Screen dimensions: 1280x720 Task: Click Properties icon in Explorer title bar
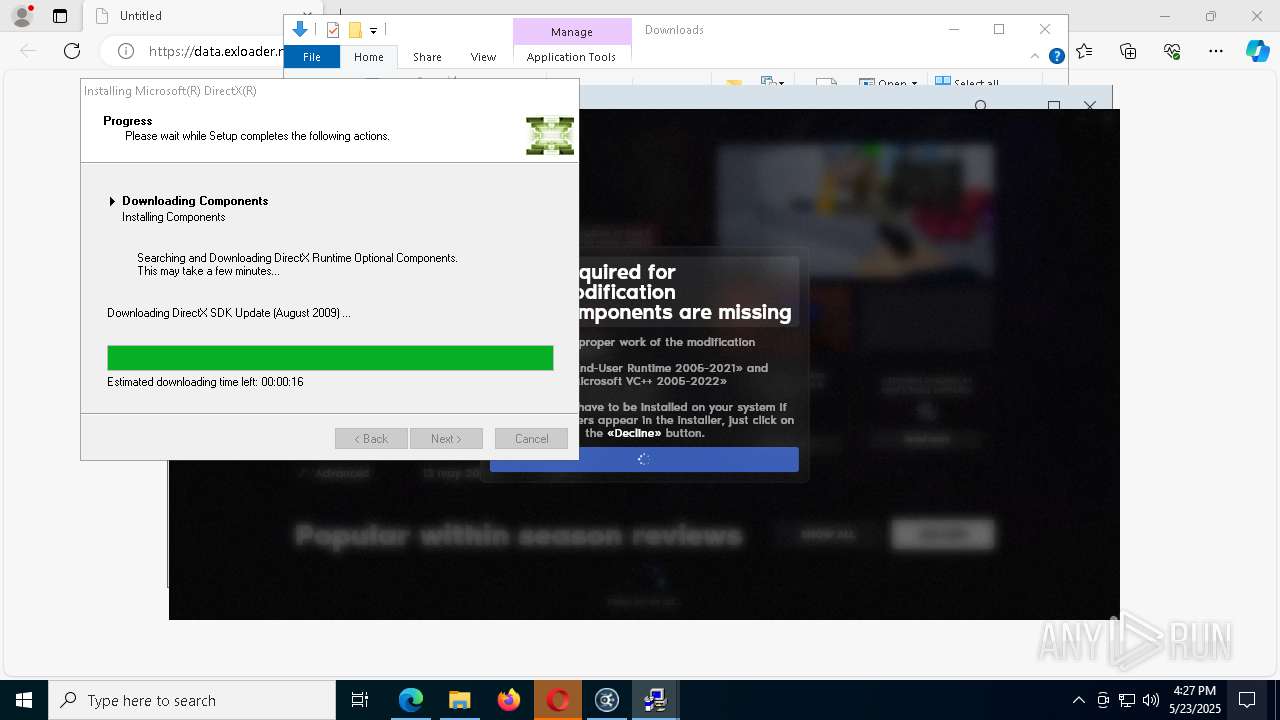click(333, 30)
